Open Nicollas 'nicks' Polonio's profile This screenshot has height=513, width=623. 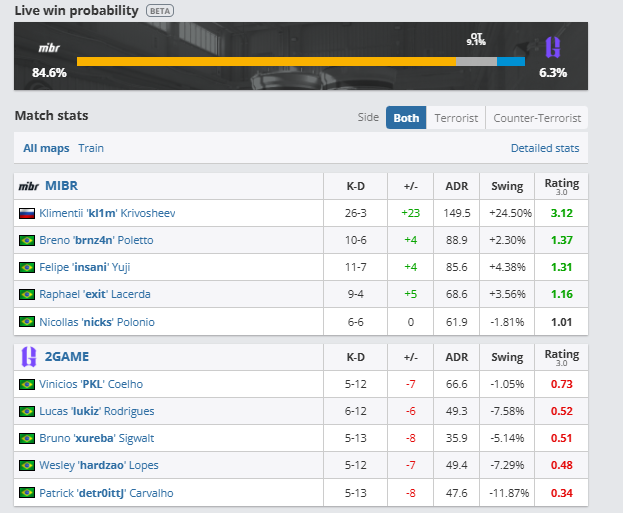[97, 322]
